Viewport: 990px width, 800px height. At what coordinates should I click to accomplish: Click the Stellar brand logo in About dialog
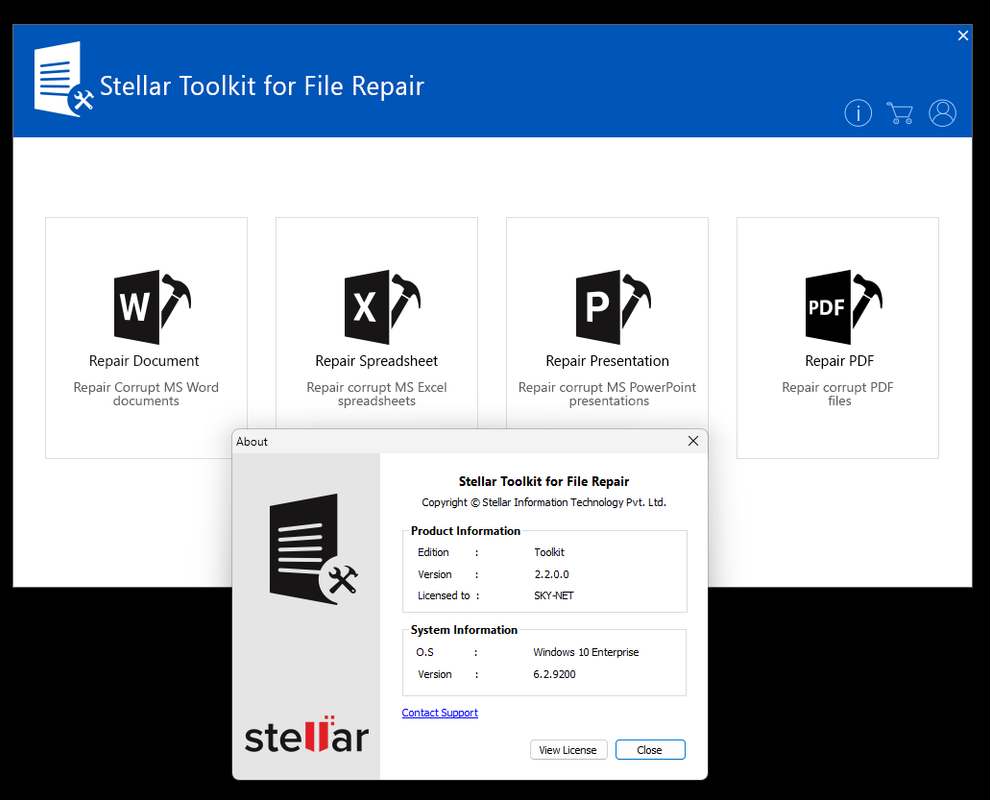point(306,735)
